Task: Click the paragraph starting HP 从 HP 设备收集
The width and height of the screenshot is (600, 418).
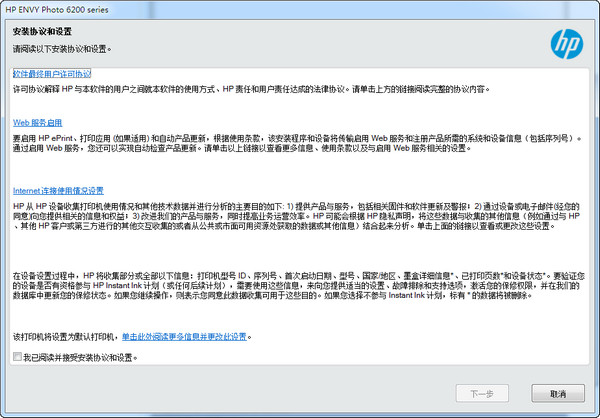Action: click(297, 216)
